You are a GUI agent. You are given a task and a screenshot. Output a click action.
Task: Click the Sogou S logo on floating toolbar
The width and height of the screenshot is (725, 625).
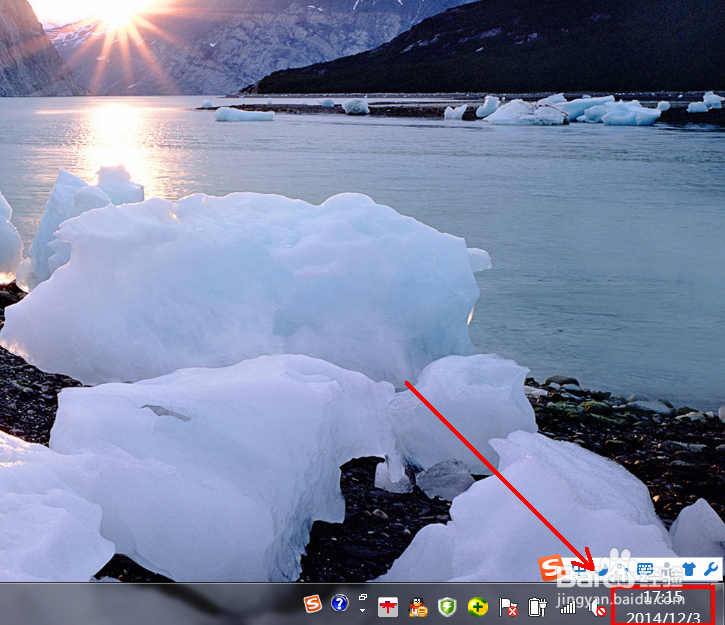[551, 568]
